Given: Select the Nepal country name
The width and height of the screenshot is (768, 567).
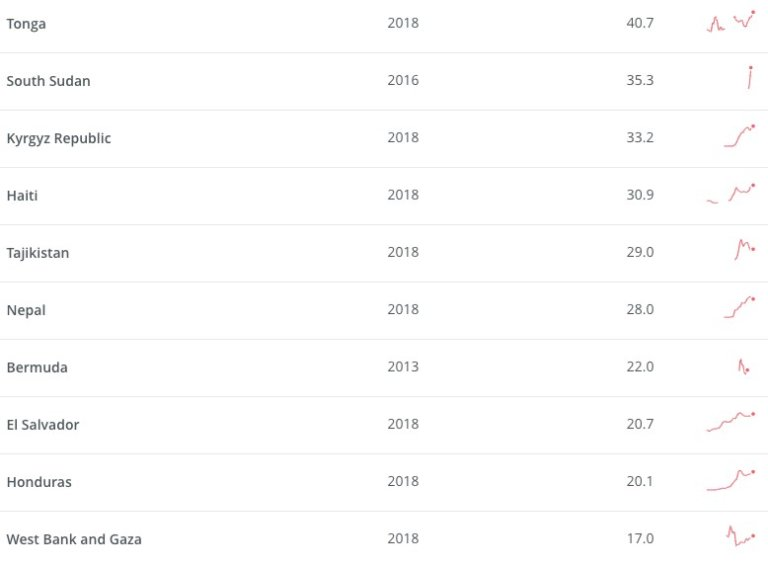Looking at the screenshot, I should 26,310.
